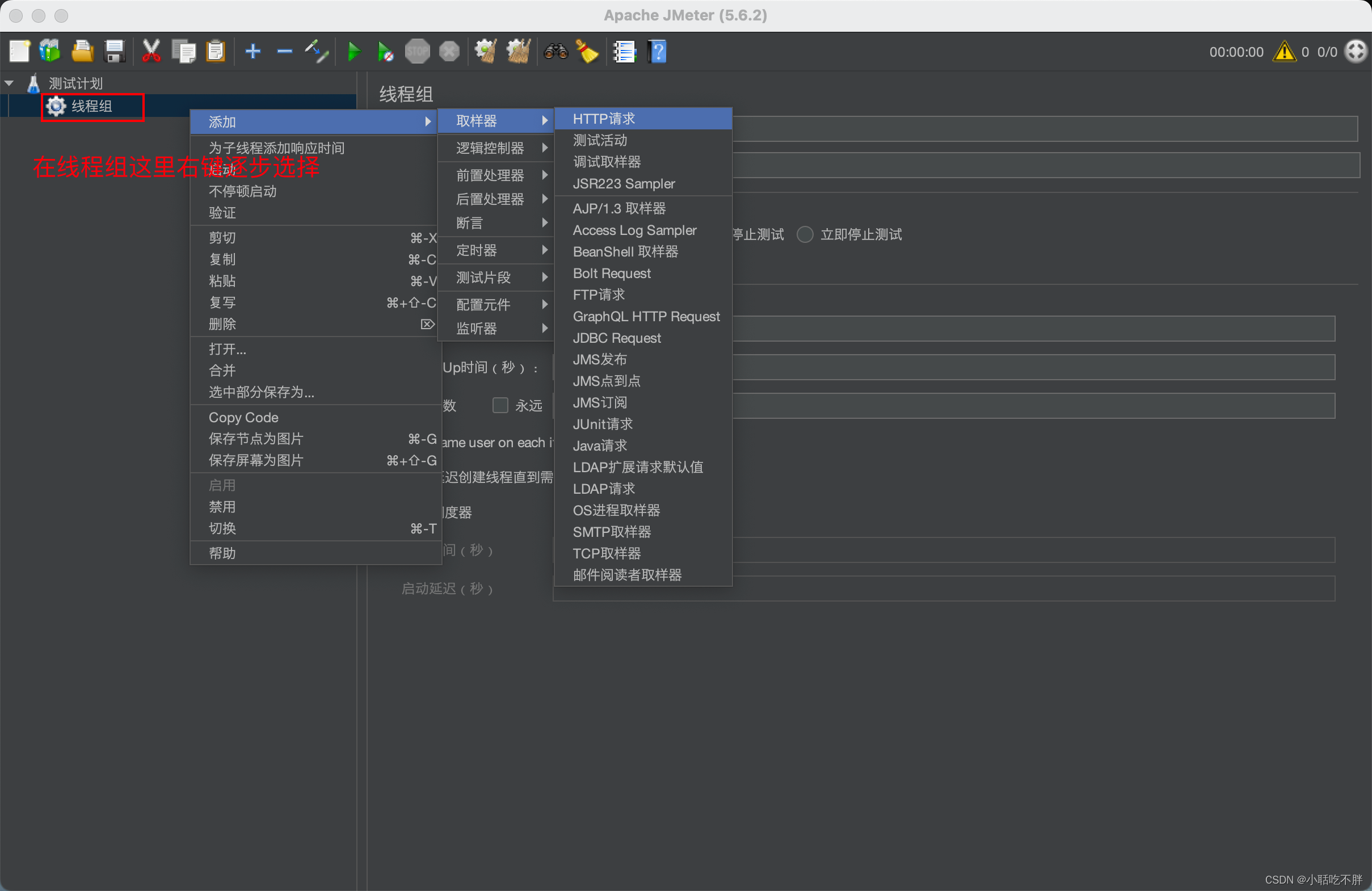Image resolution: width=1372 pixels, height=891 pixels.
Task: Choose GraphQL HTTP Request entry
Action: click(643, 317)
